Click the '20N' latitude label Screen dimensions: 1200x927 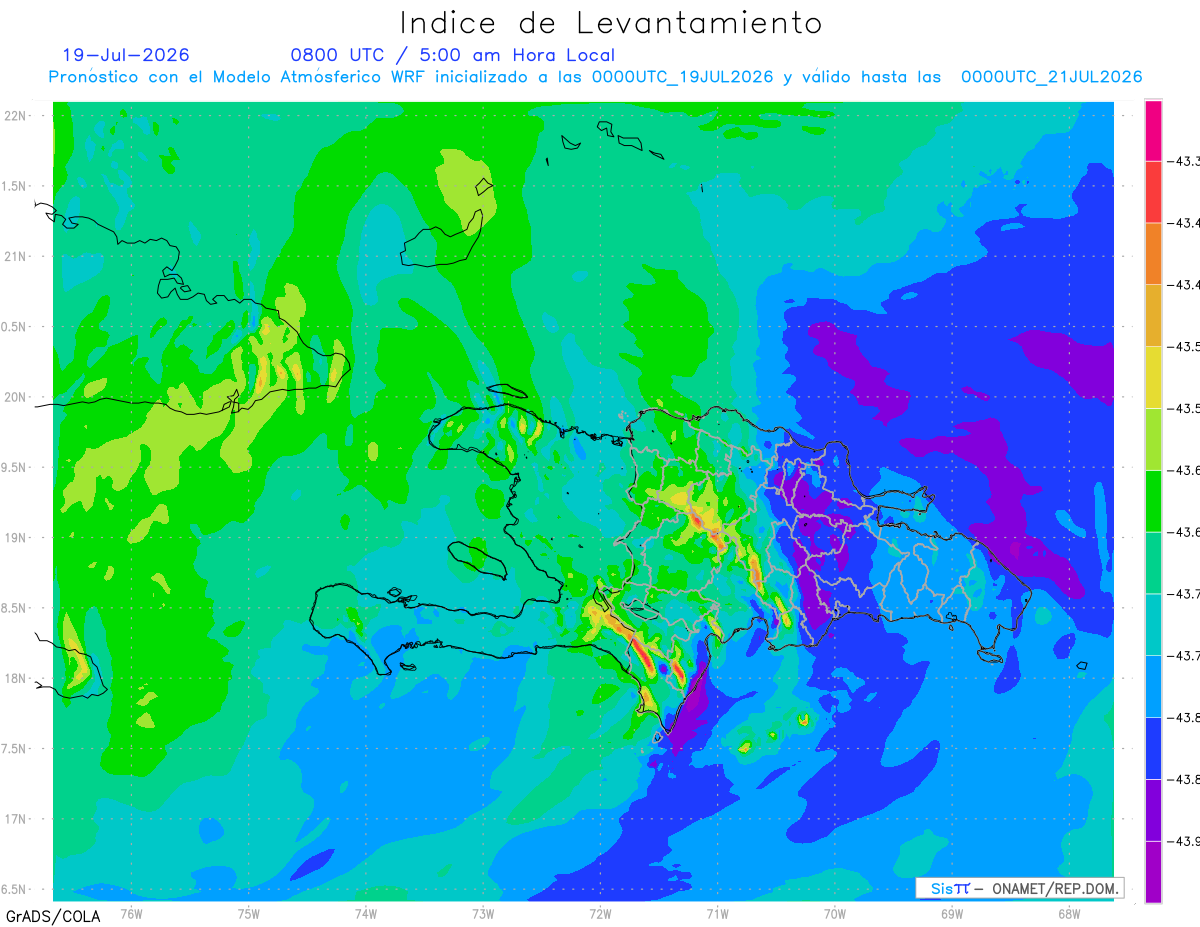(x=17, y=397)
